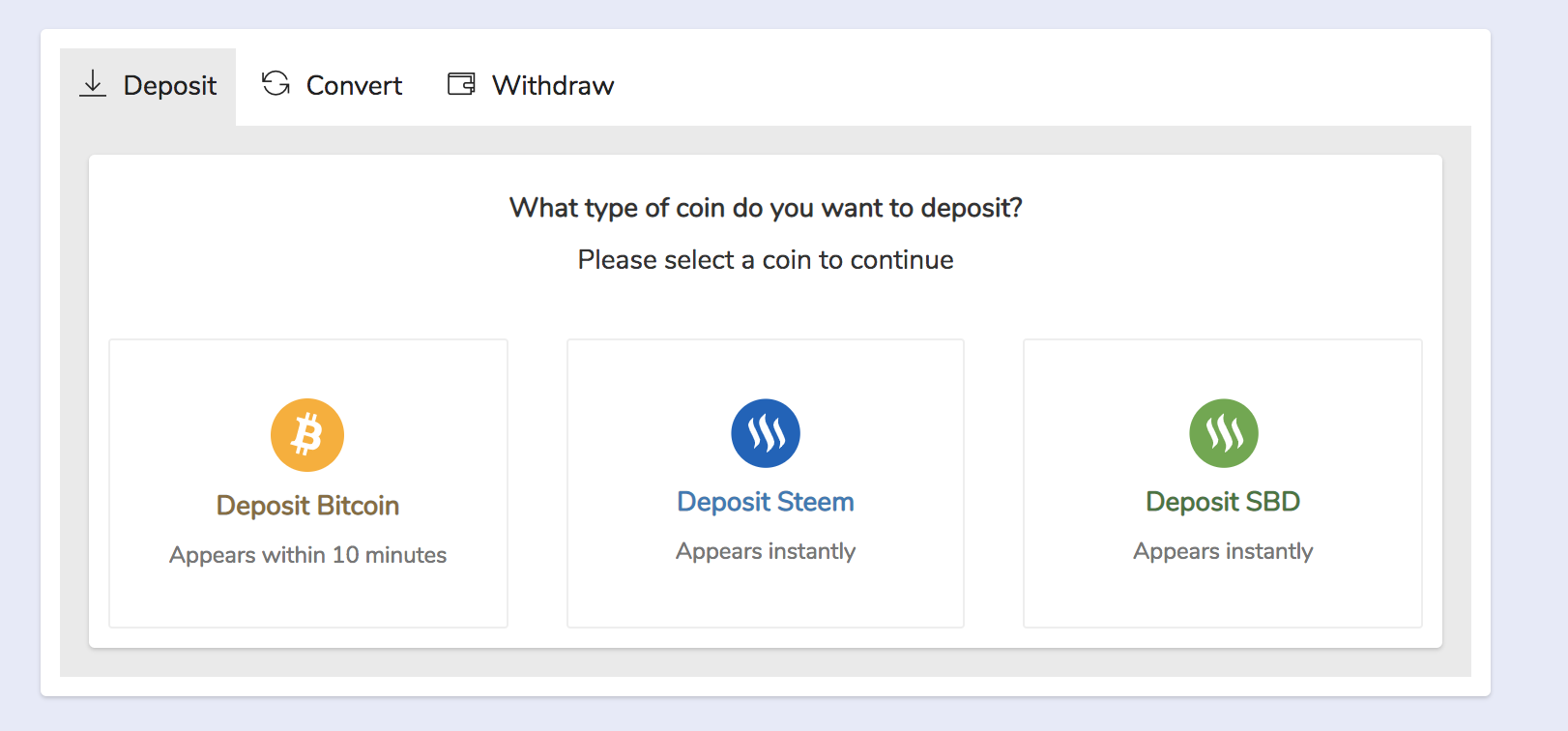Choose the Steem deposit card
The image size is (1568, 731).
coord(766,483)
